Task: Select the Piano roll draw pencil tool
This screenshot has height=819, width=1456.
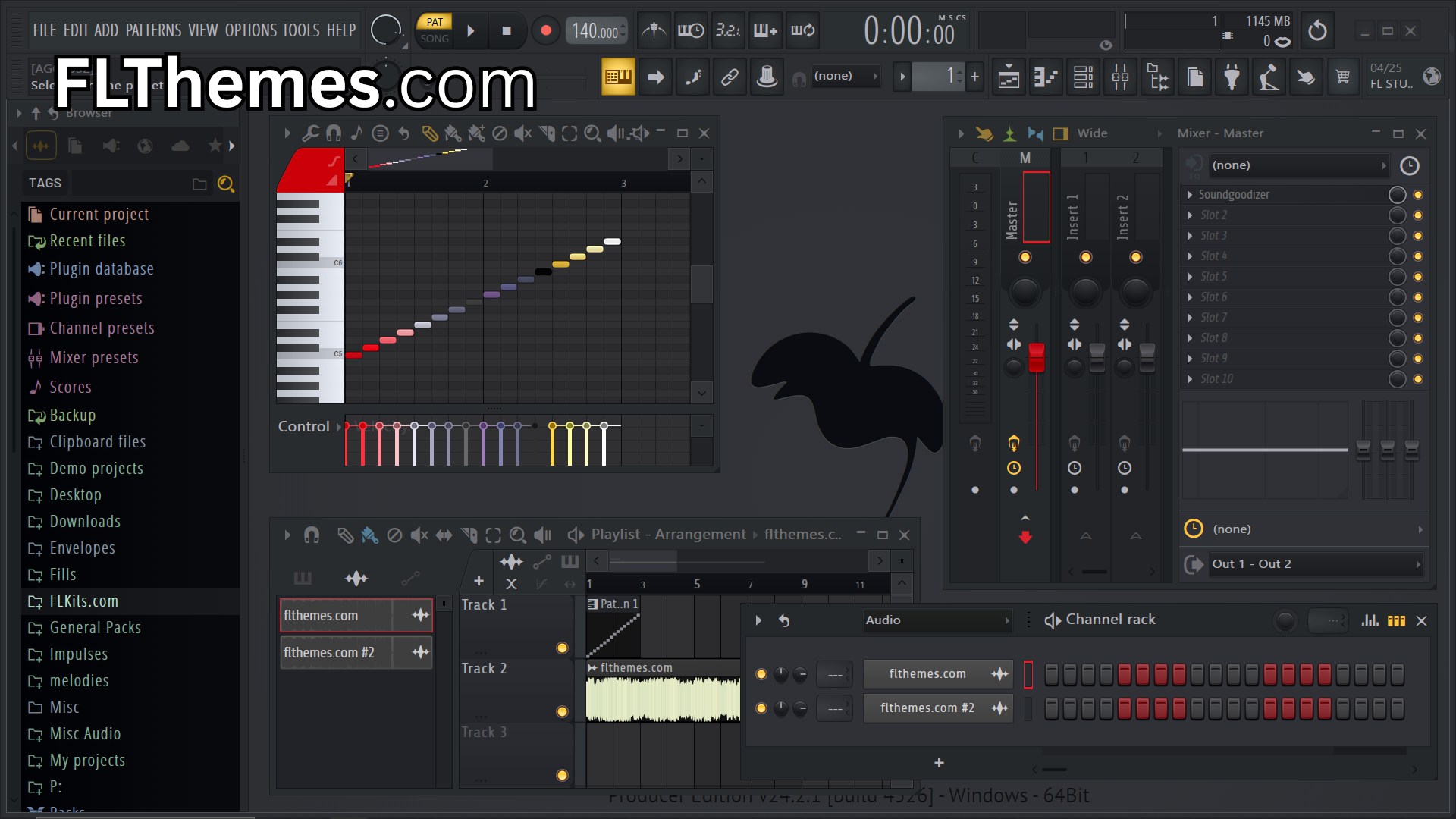Action: point(429,133)
